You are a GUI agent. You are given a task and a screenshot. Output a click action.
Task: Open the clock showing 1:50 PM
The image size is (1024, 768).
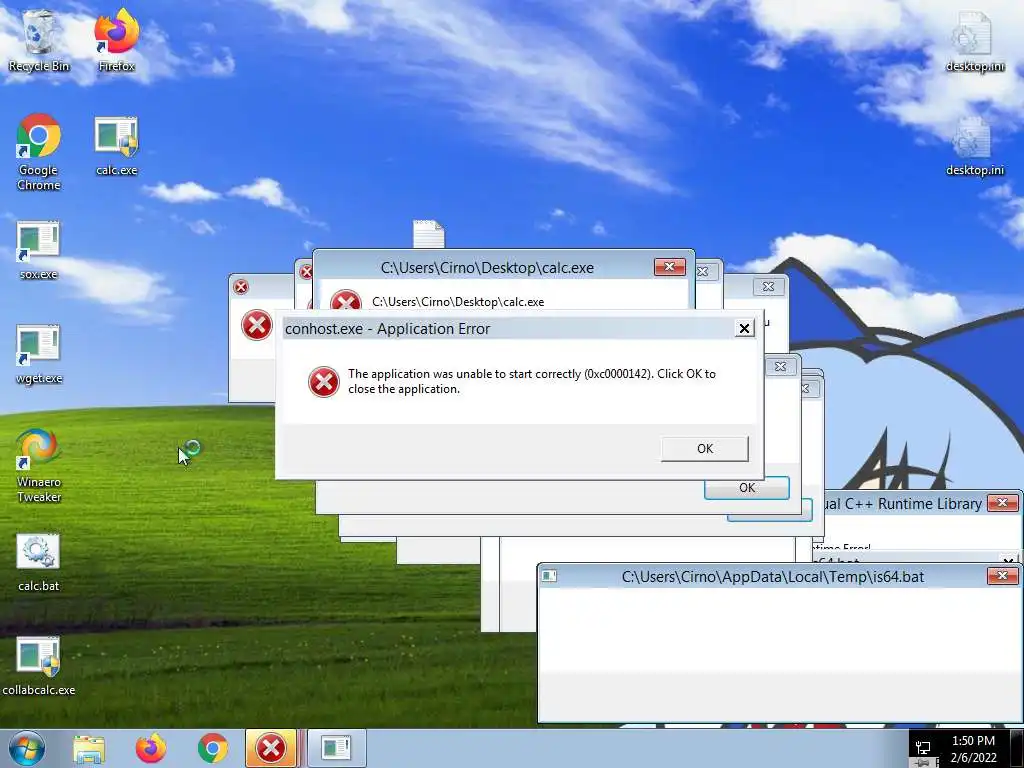tap(973, 749)
